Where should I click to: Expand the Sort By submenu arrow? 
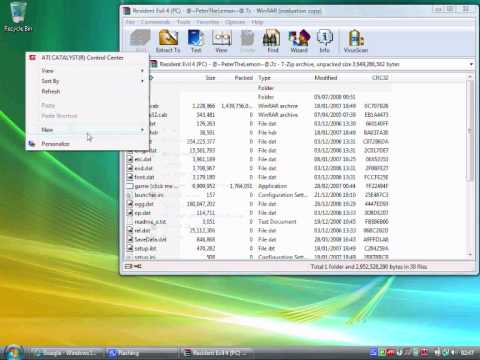(142, 81)
